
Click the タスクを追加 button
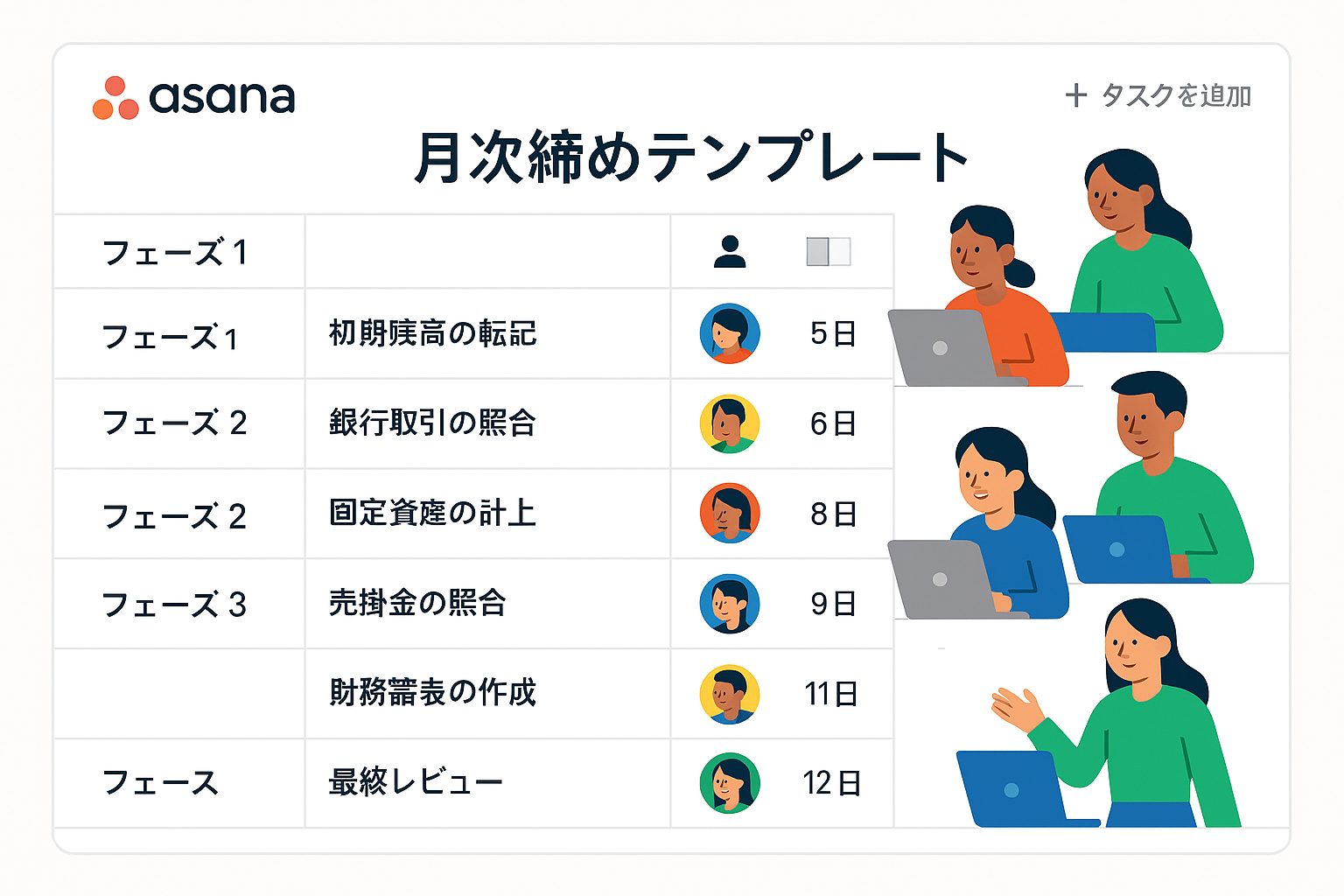1159,95
